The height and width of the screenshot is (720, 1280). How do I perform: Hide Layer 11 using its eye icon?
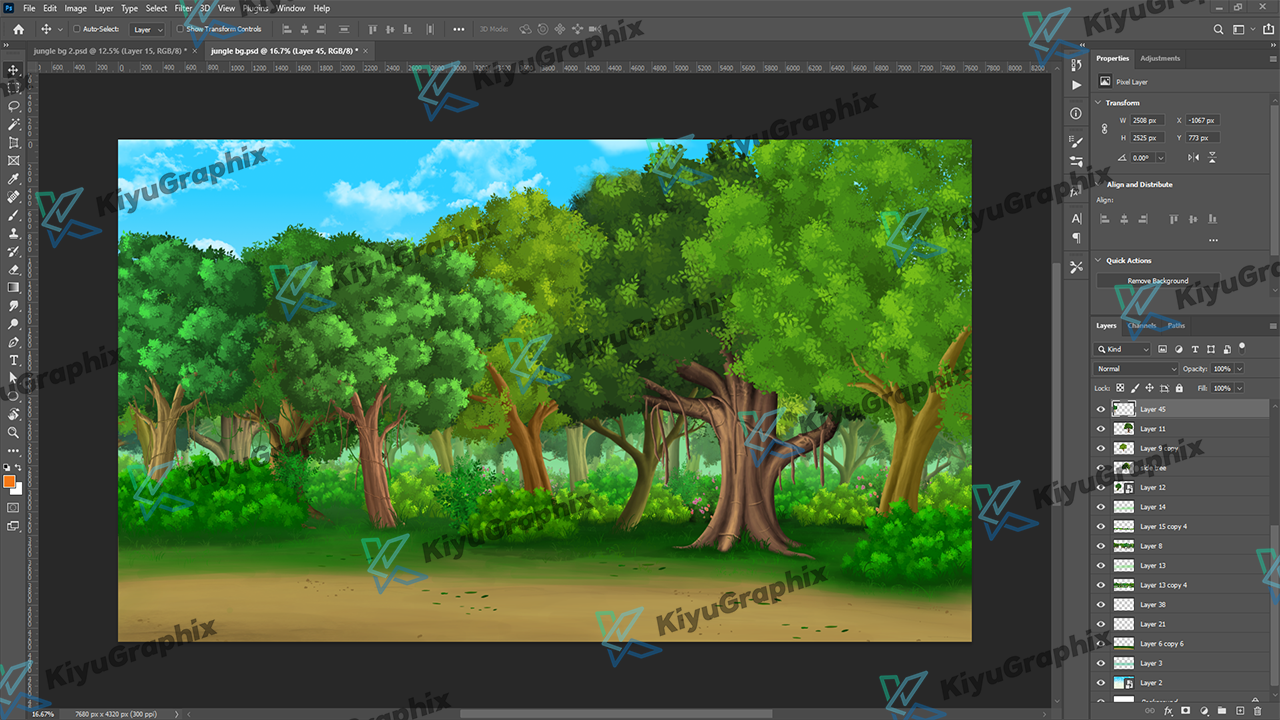[1101, 429]
